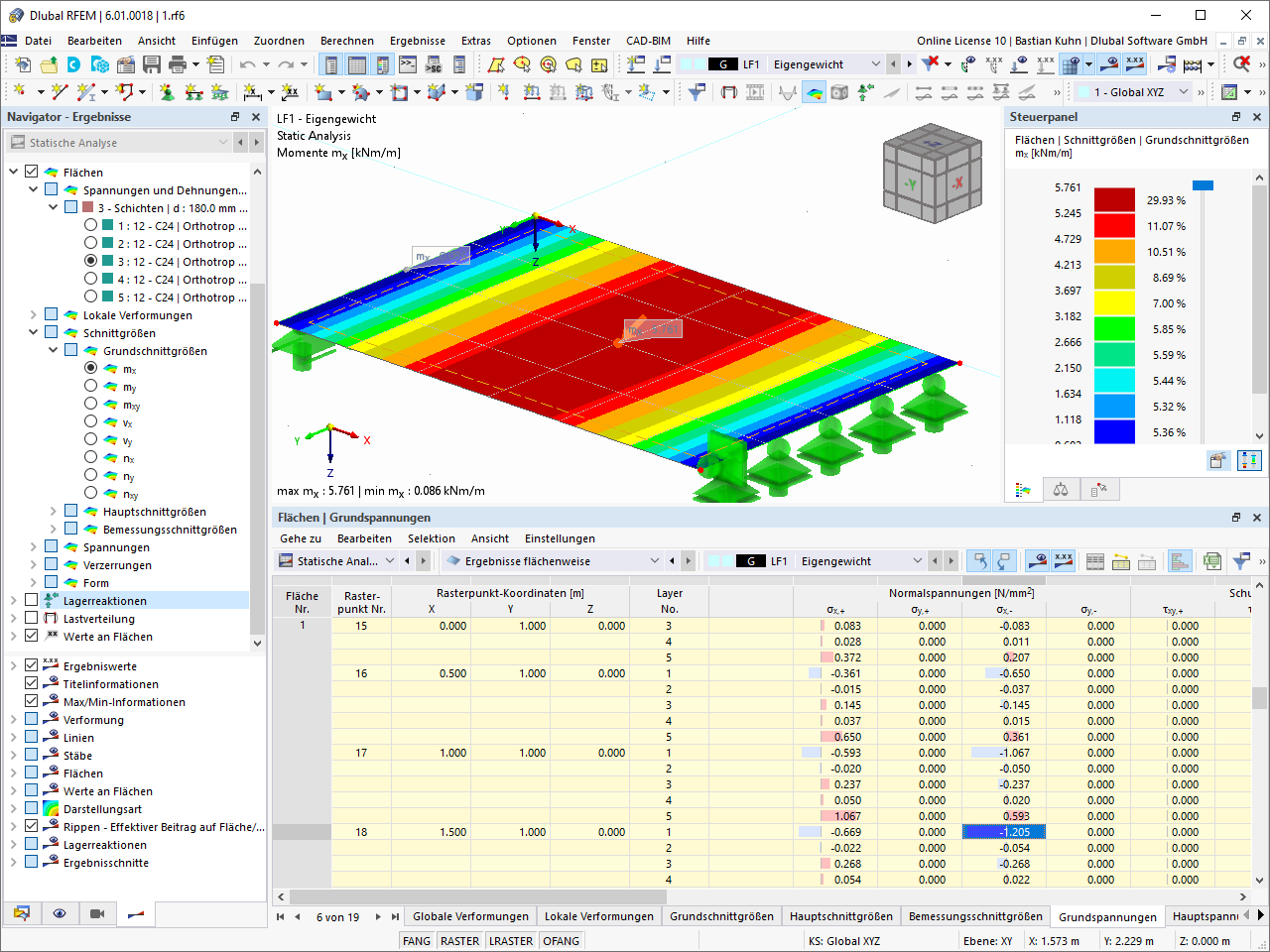Switch to the Bemessungsschnittgrößen table tab
Image resolution: width=1270 pixels, height=952 pixels.
pos(975,916)
